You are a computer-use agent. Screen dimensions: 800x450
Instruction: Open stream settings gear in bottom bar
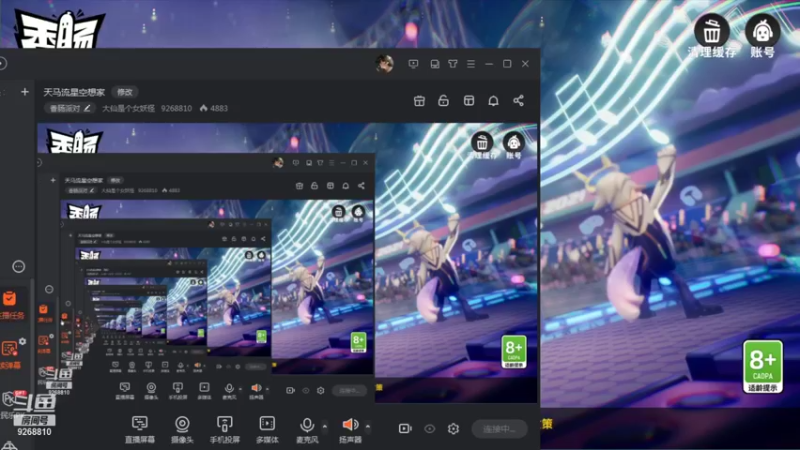click(453, 429)
